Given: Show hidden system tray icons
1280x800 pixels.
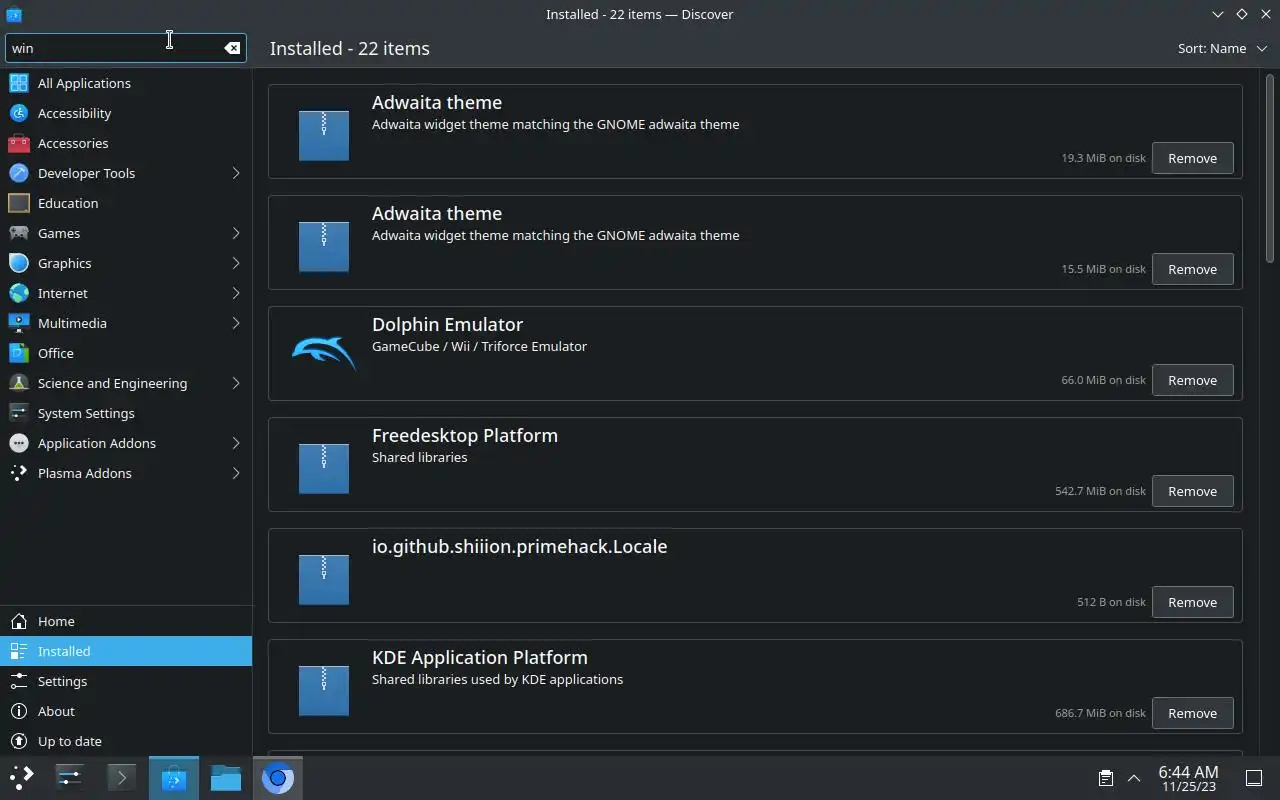Looking at the screenshot, I should tap(1134, 778).
